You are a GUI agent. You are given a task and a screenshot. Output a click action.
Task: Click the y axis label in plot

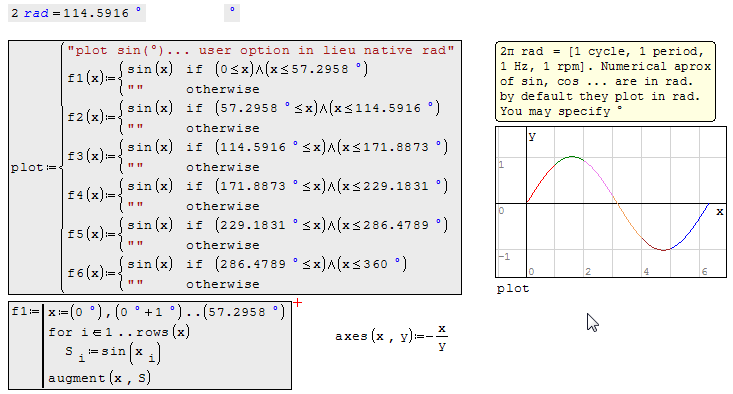click(x=532, y=136)
